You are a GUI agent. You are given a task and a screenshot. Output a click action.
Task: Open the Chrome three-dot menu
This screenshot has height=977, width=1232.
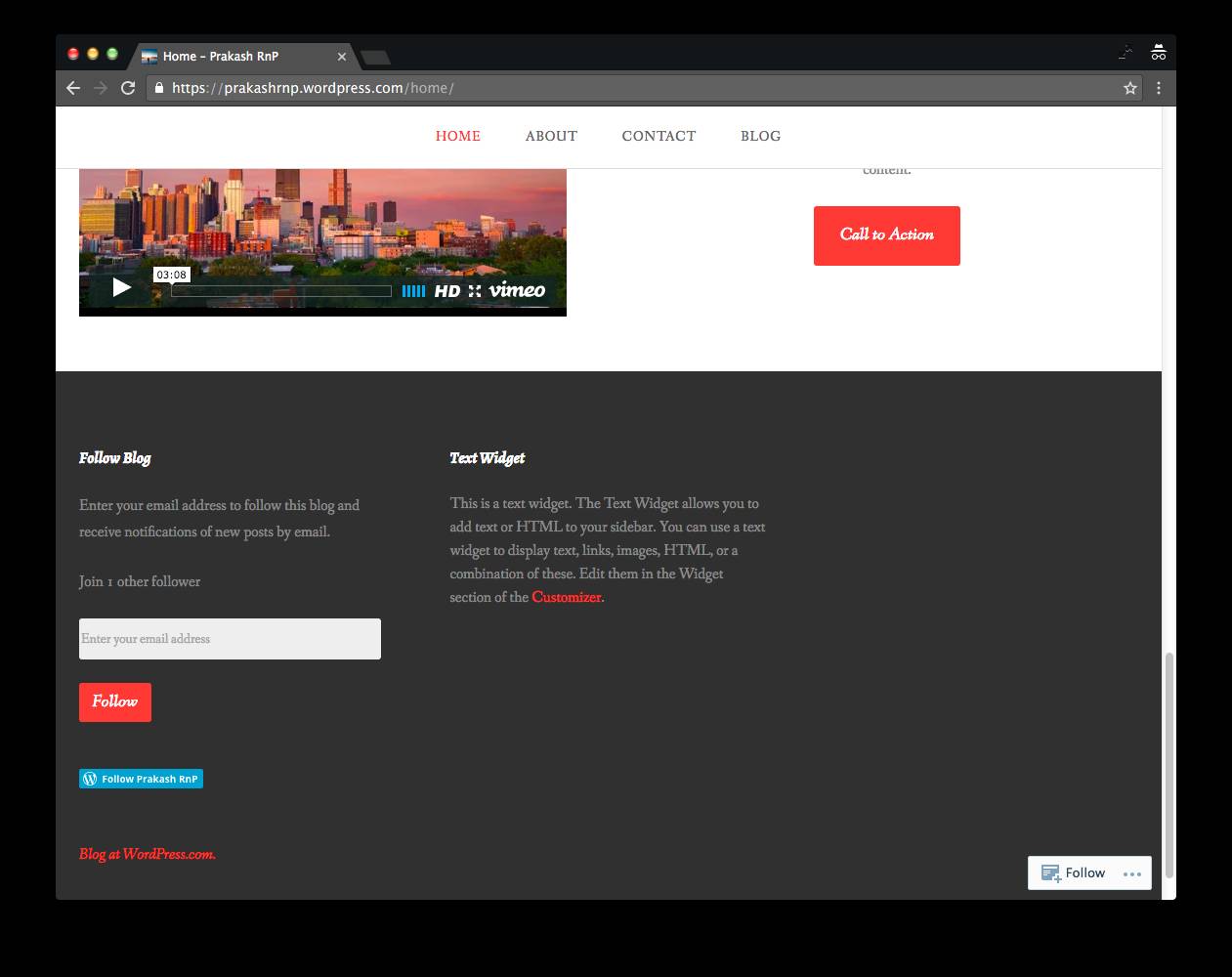1159,88
